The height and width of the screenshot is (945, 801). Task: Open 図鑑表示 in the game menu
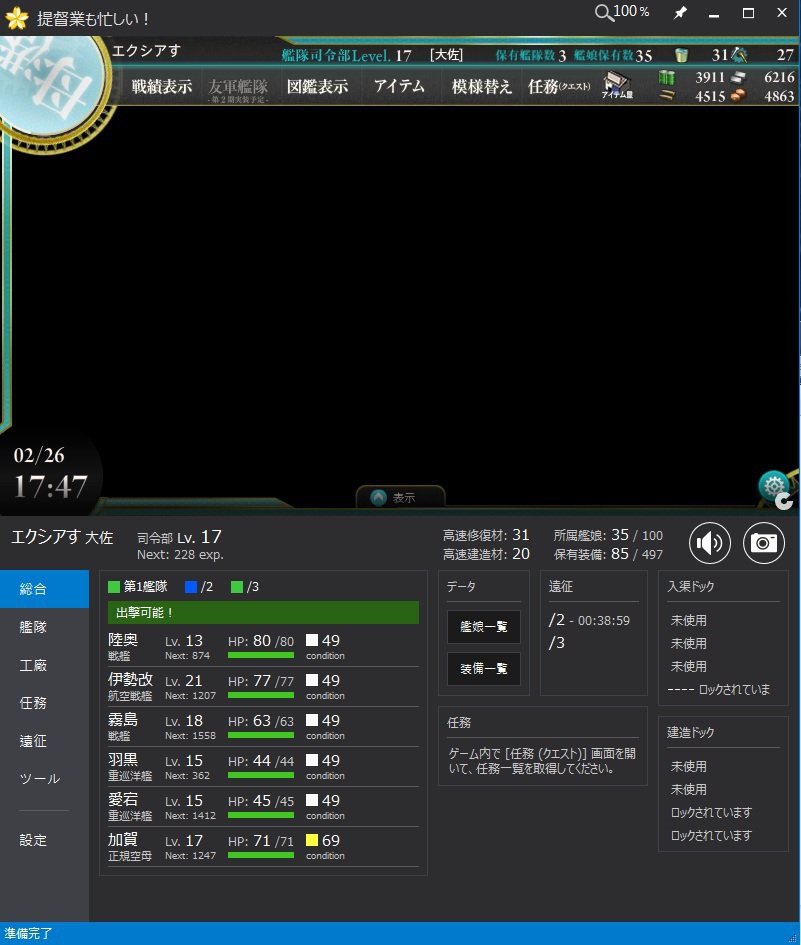click(x=318, y=86)
